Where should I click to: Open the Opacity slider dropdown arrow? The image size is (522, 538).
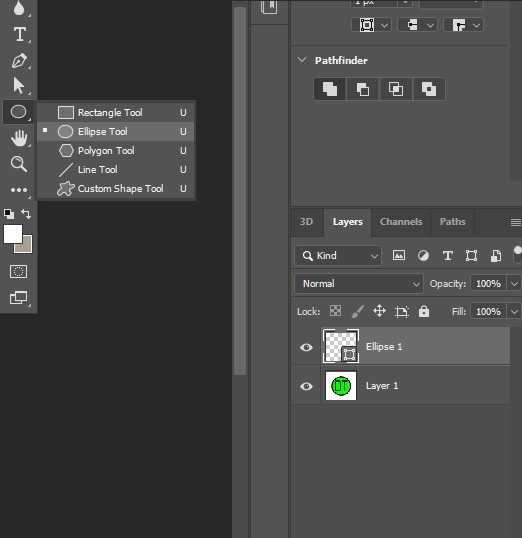(x=514, y=284)
